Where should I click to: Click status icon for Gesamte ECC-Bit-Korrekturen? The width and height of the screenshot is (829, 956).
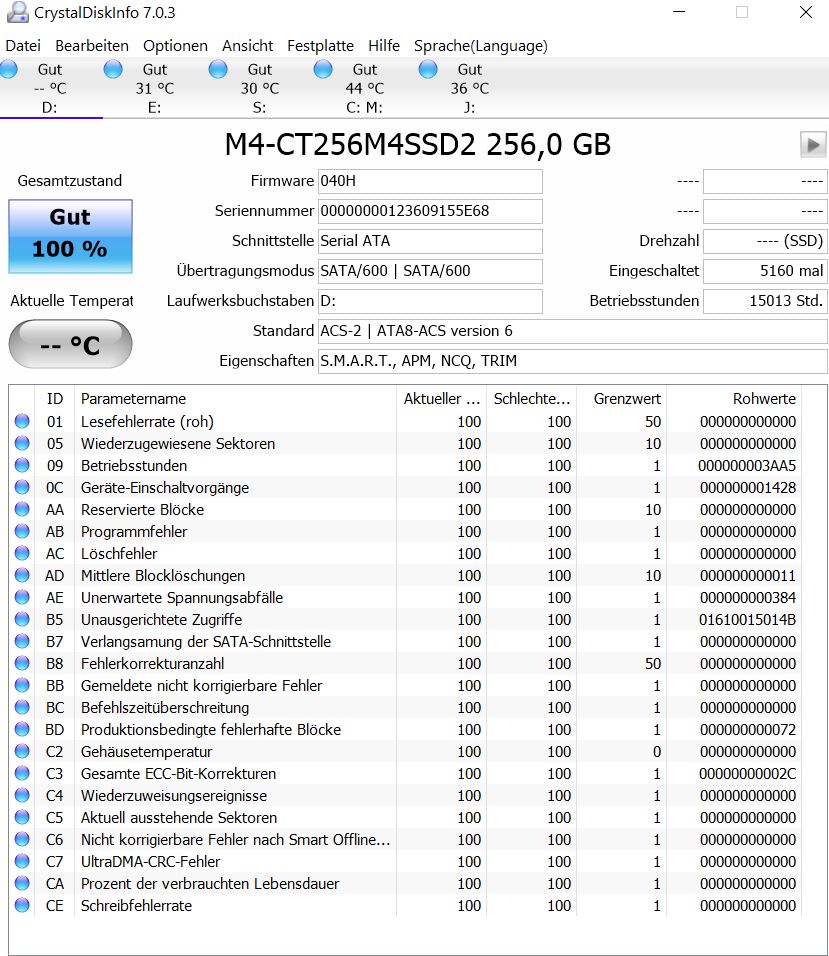pos(22,773)
